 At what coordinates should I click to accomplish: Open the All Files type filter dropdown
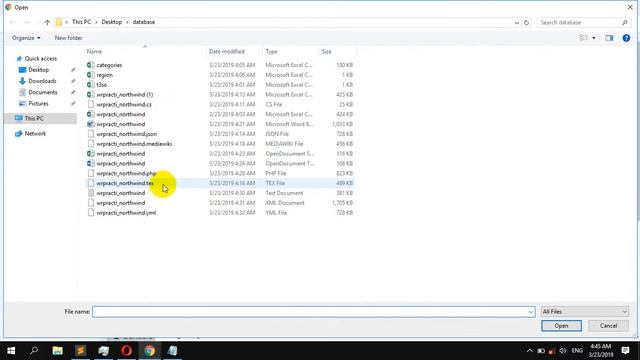click(x=584, y=312)
